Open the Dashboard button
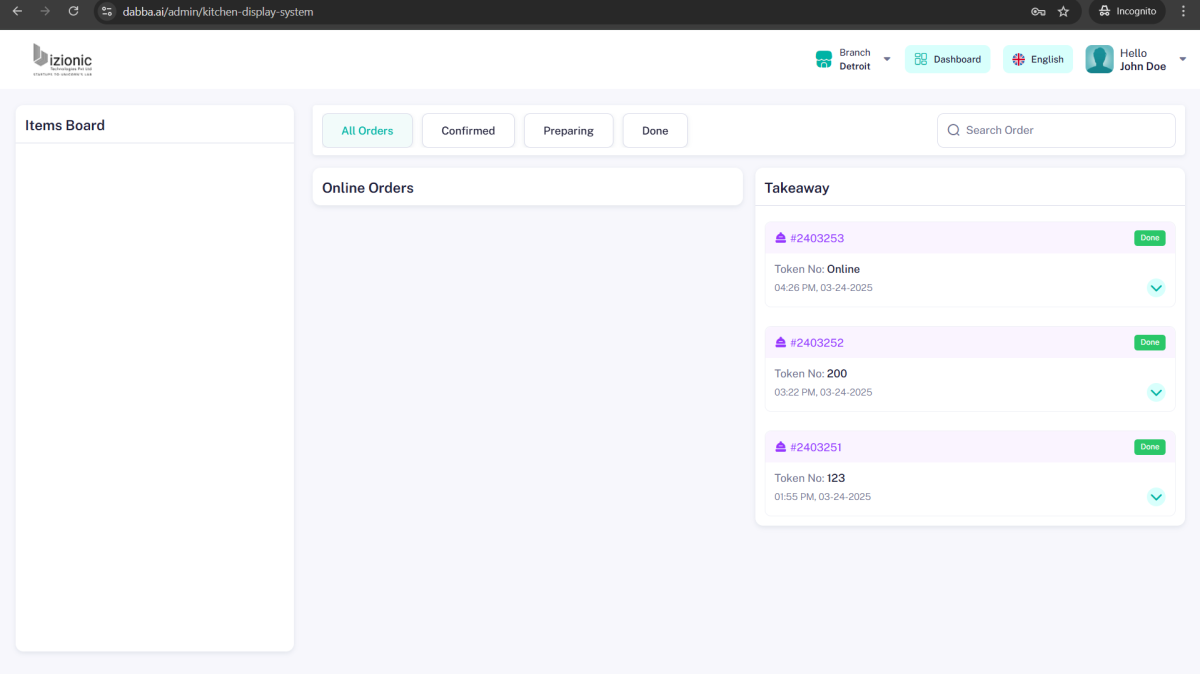The width and height of the screenshot is (1200, 674). 947,59
